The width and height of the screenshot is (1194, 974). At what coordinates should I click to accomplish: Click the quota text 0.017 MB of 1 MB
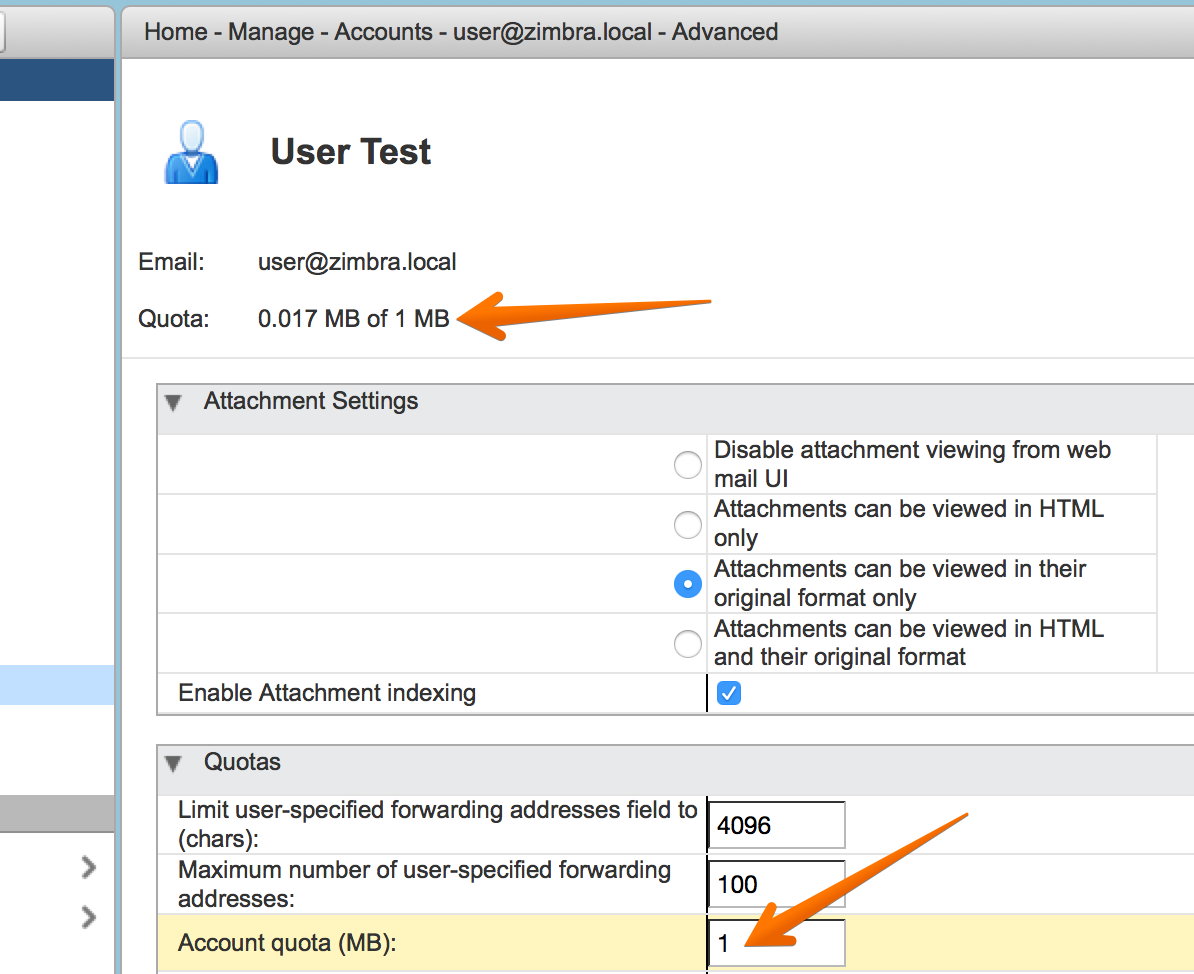coord(353,318)
